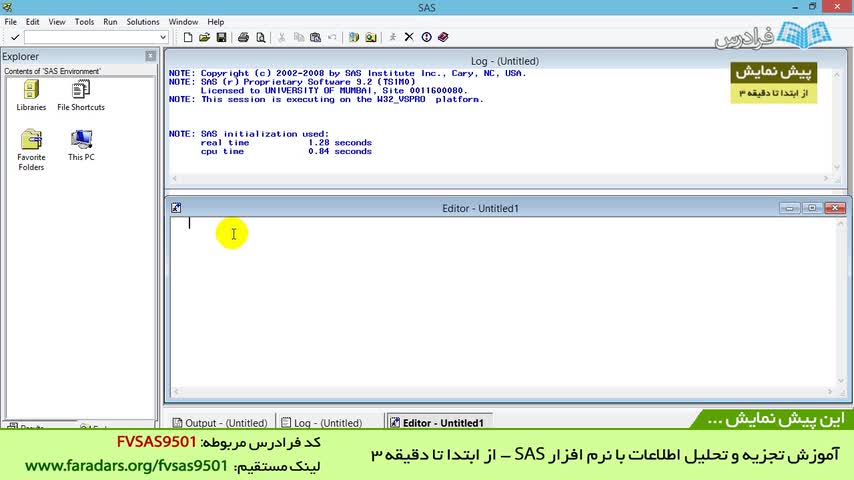Switch to the Output - (Untitled) tab

220,423
